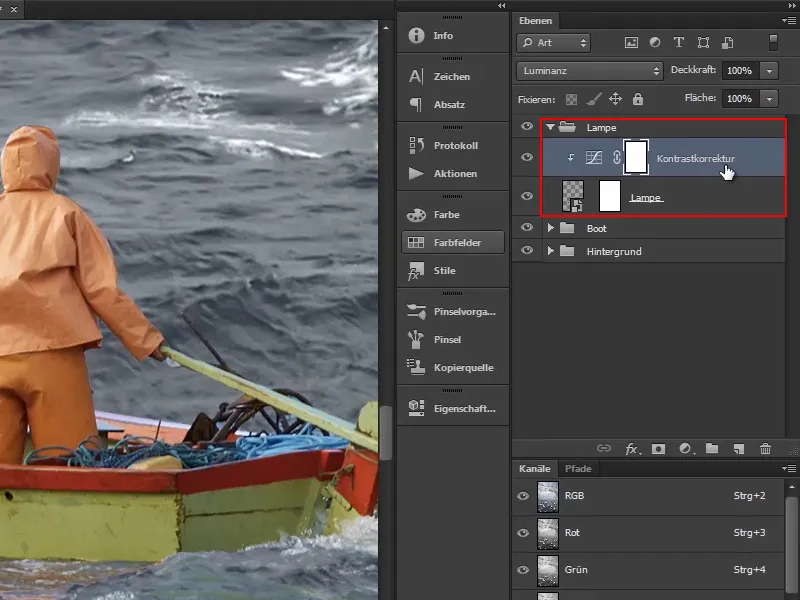
Task: Hide the Lampe group visibility eye
Action: tap(527, 127)
